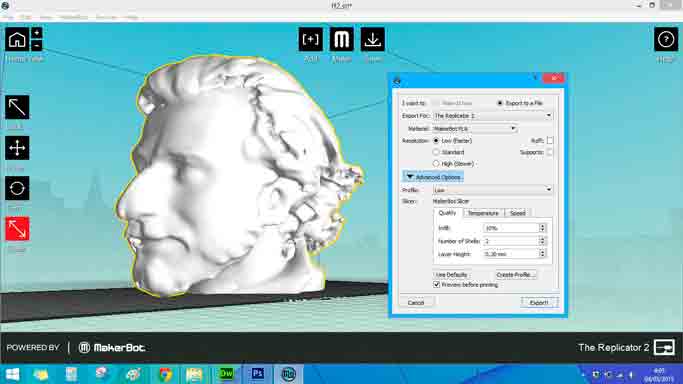Enable the Raft checkbox
This screenshot has width=683, height=384.
pyautogui.click(x=550, y=141)
